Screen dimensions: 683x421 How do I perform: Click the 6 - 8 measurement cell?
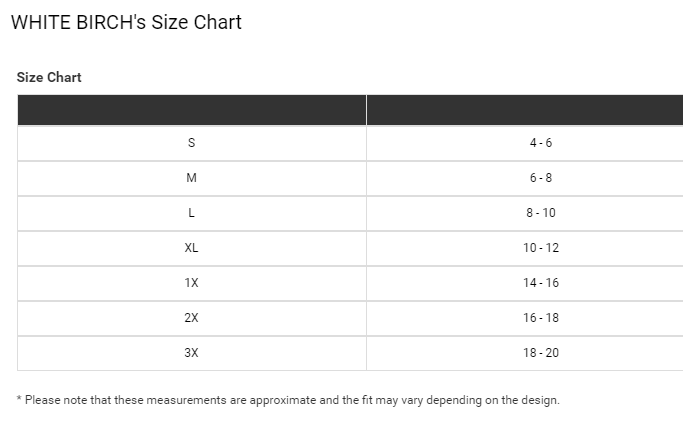coord(541,178)
